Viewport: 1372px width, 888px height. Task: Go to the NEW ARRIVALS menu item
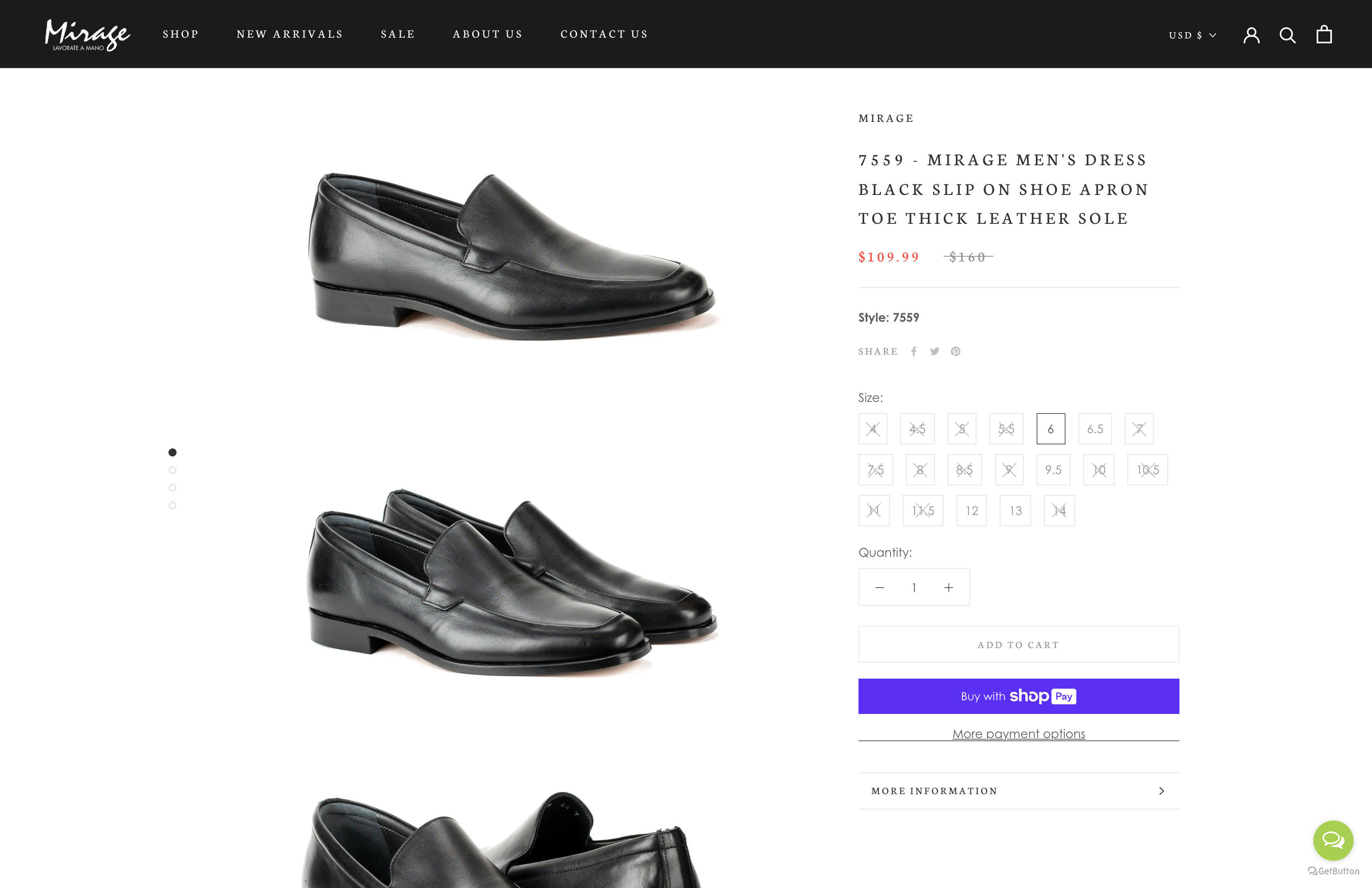(x=290, y=34)
